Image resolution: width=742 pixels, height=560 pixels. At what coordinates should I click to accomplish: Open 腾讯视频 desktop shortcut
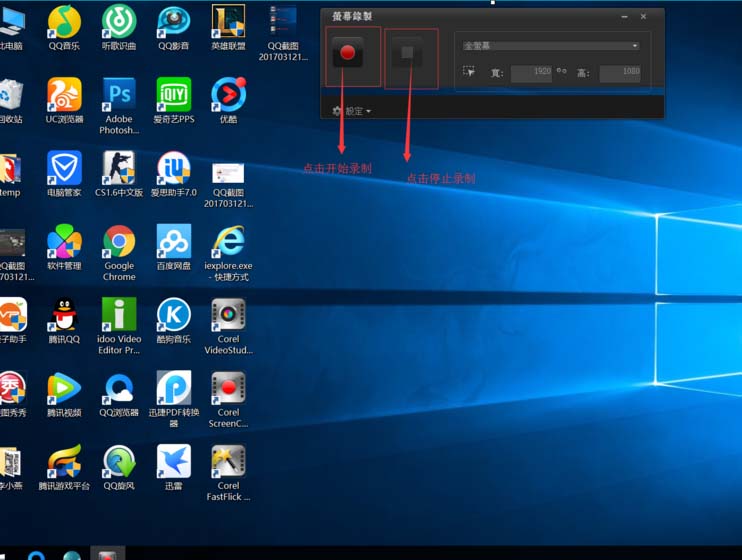pyautogui.click(x=64, y=394)
